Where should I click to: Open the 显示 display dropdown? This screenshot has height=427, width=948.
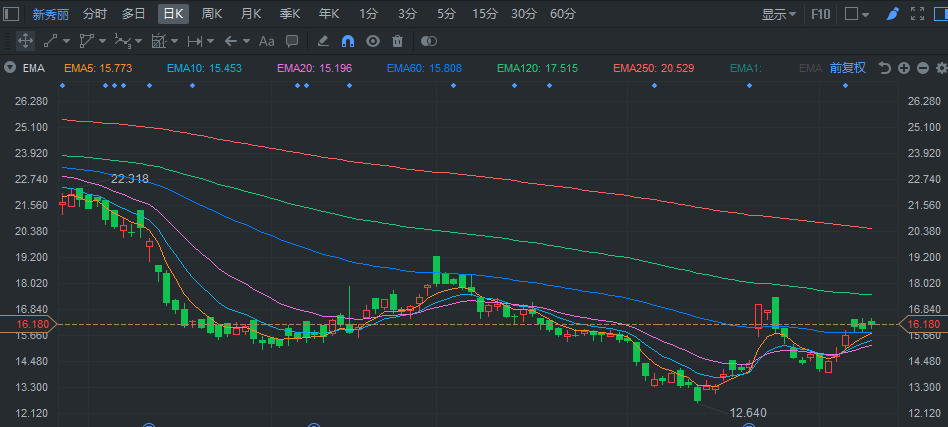pos(779,14)
